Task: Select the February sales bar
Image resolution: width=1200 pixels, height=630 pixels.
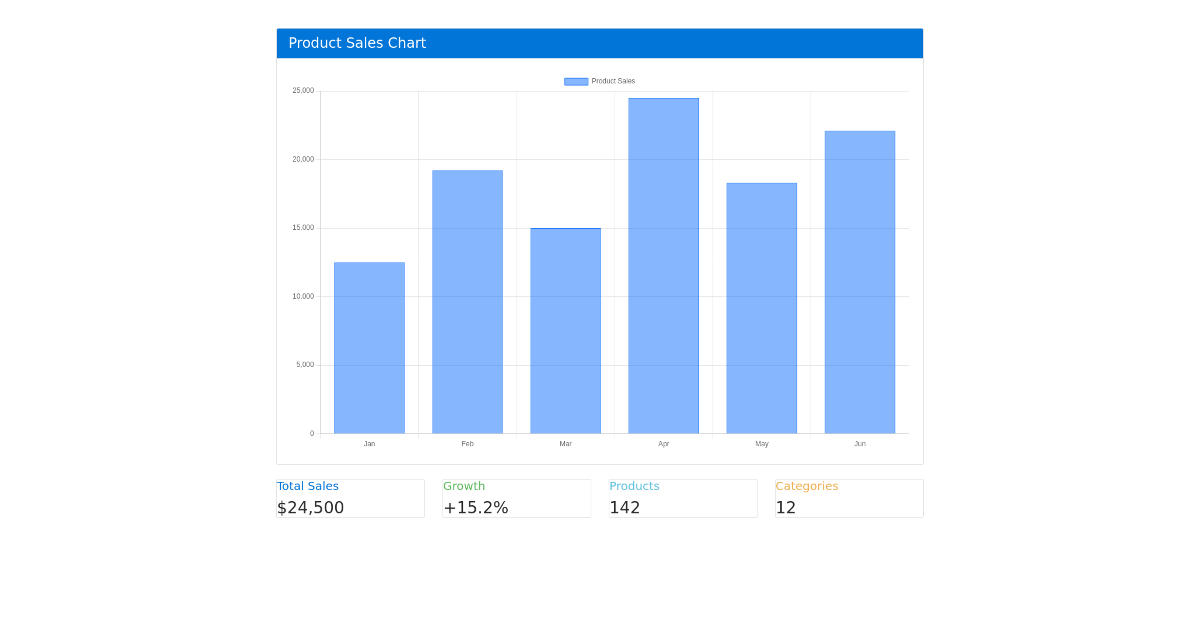Action: tap(467, 300)
